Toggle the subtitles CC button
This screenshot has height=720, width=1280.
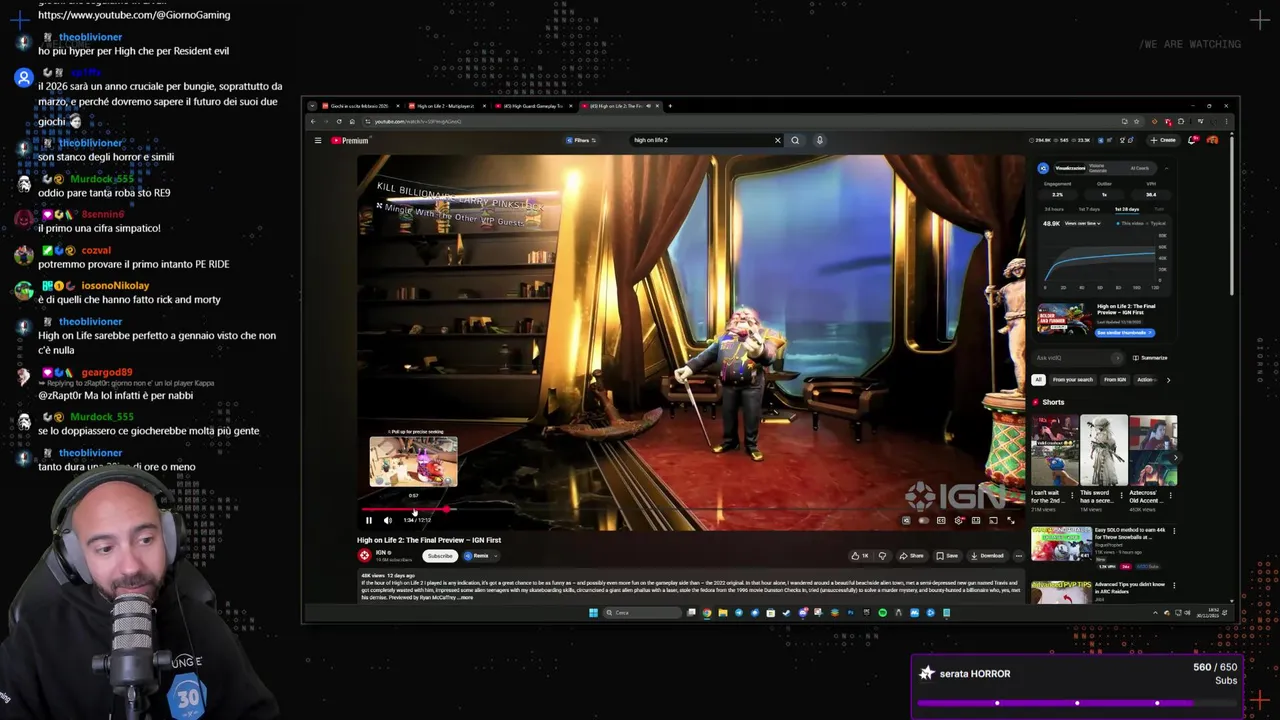941,520
